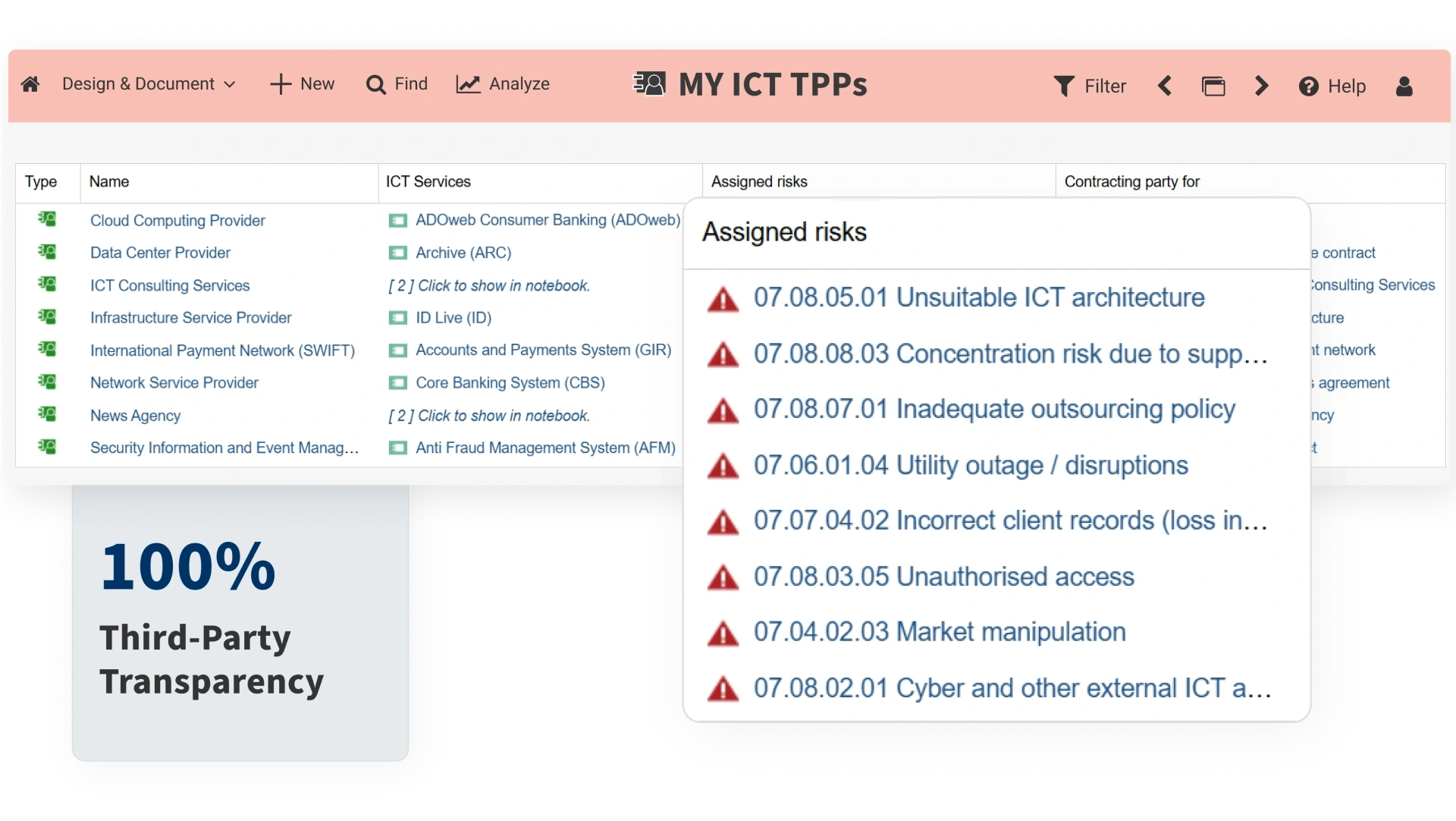This screenshot has height=821, width=1456.
Task: Select the Analyze chart icon
Action: pyautogui.click(x=469, y=83)
